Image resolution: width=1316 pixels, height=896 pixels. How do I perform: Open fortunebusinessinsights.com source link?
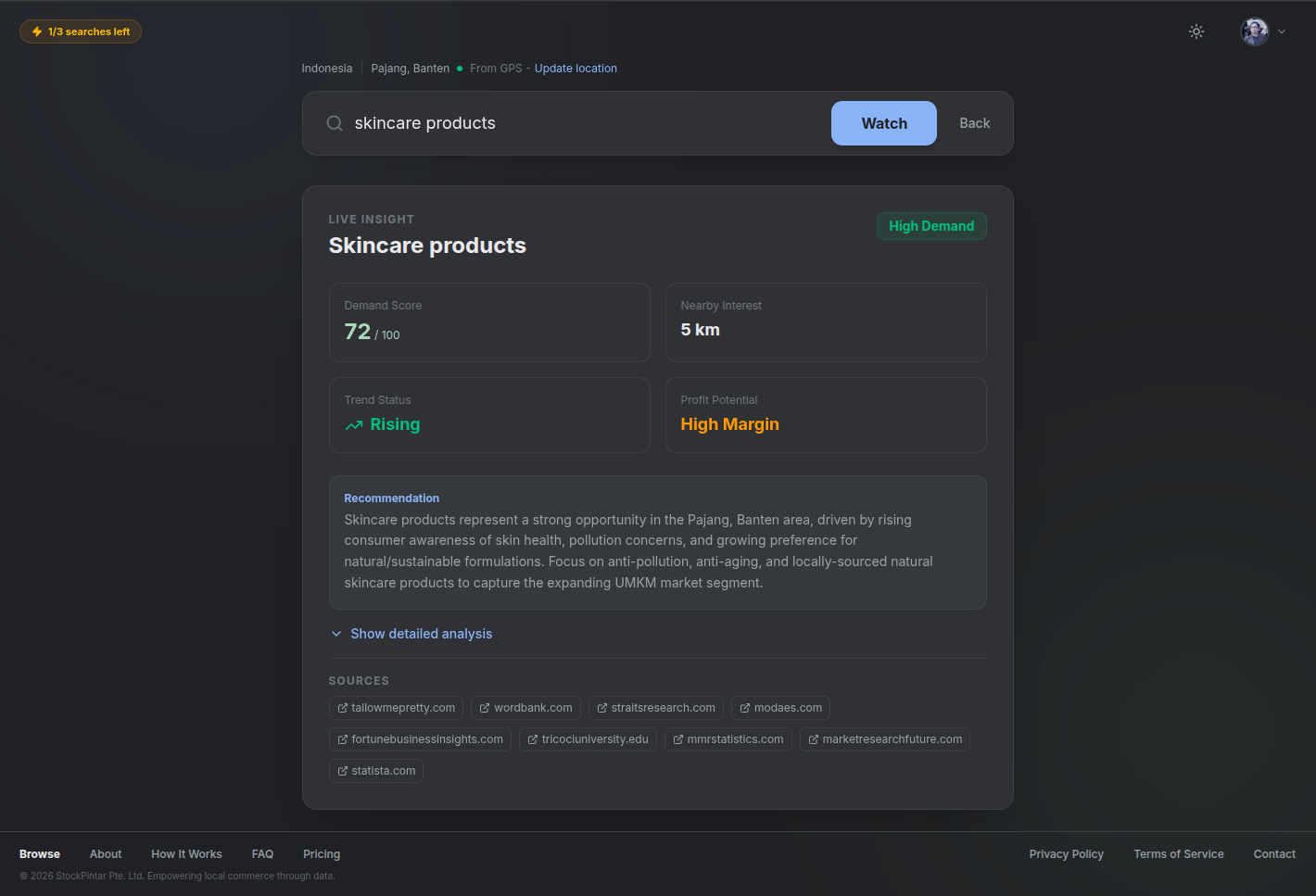420,739
